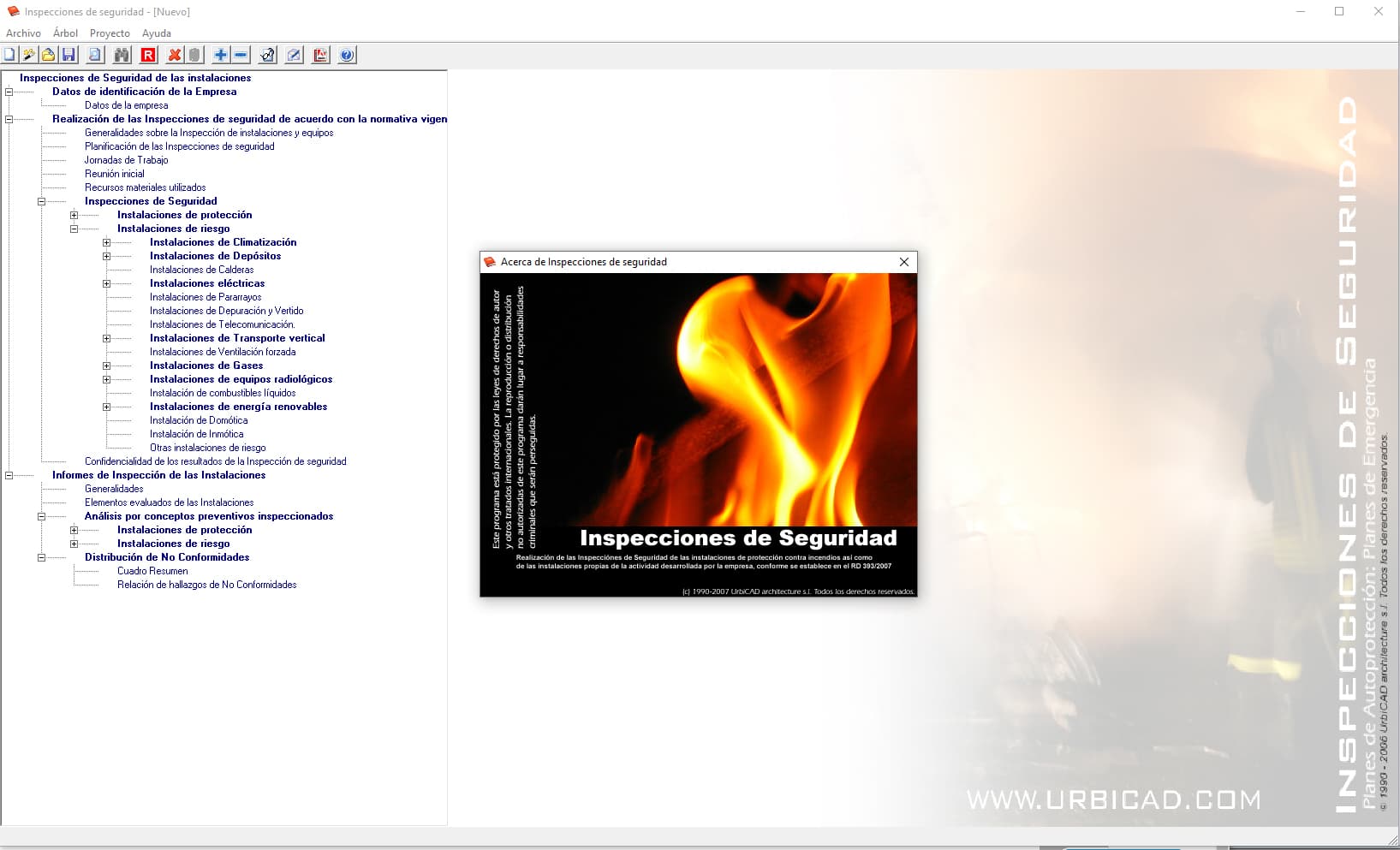Viewport: 1400px width, 850px height.
Task: Open the Proyecto menu
Action: 110,33
